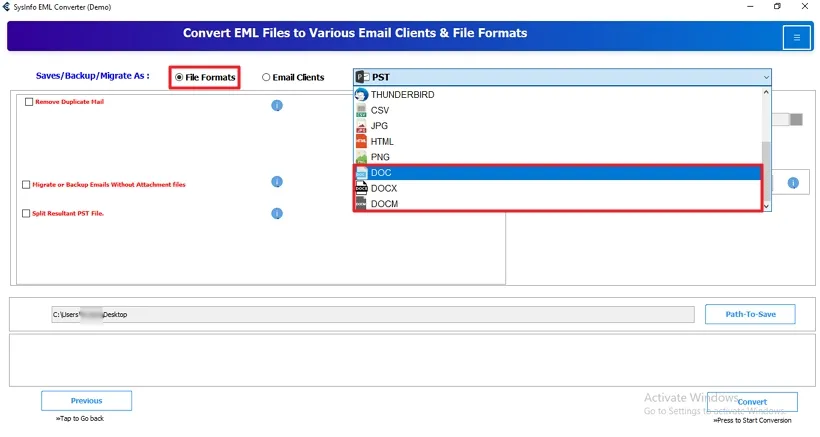The width and height of the screenshot is (820, 437).
Task: Click the dropdown list scroll-up arrow
Action: point(766,92)
